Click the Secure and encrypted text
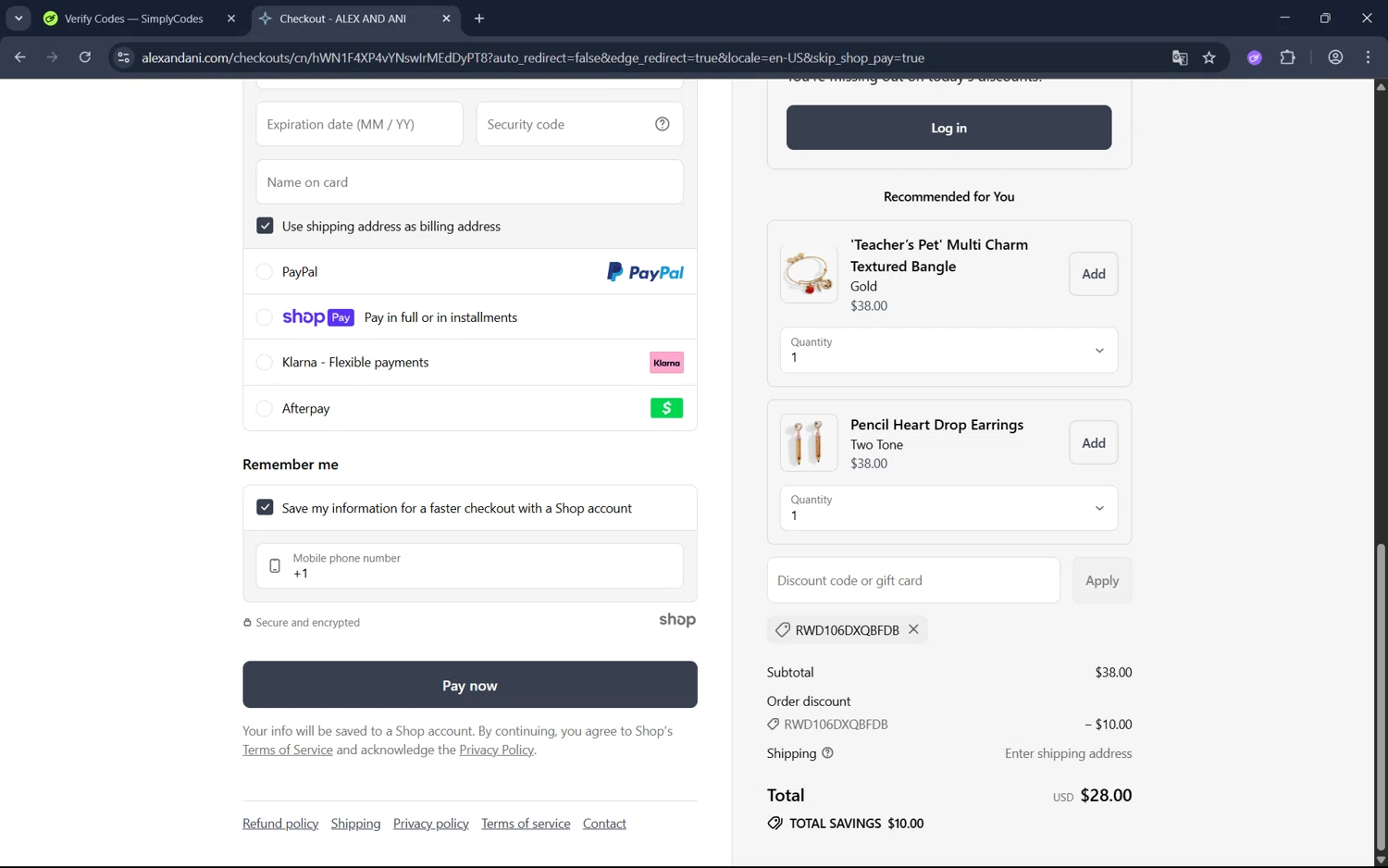The image size is (1388, 868). click(307, 623)
